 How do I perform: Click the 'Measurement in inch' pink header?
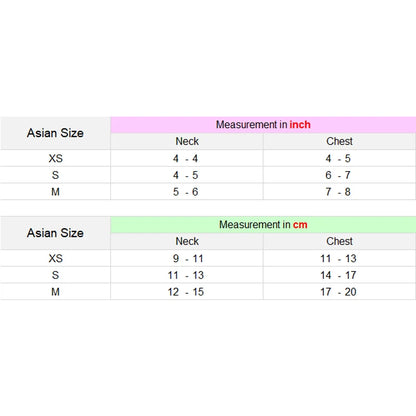[x=263, y=125]
